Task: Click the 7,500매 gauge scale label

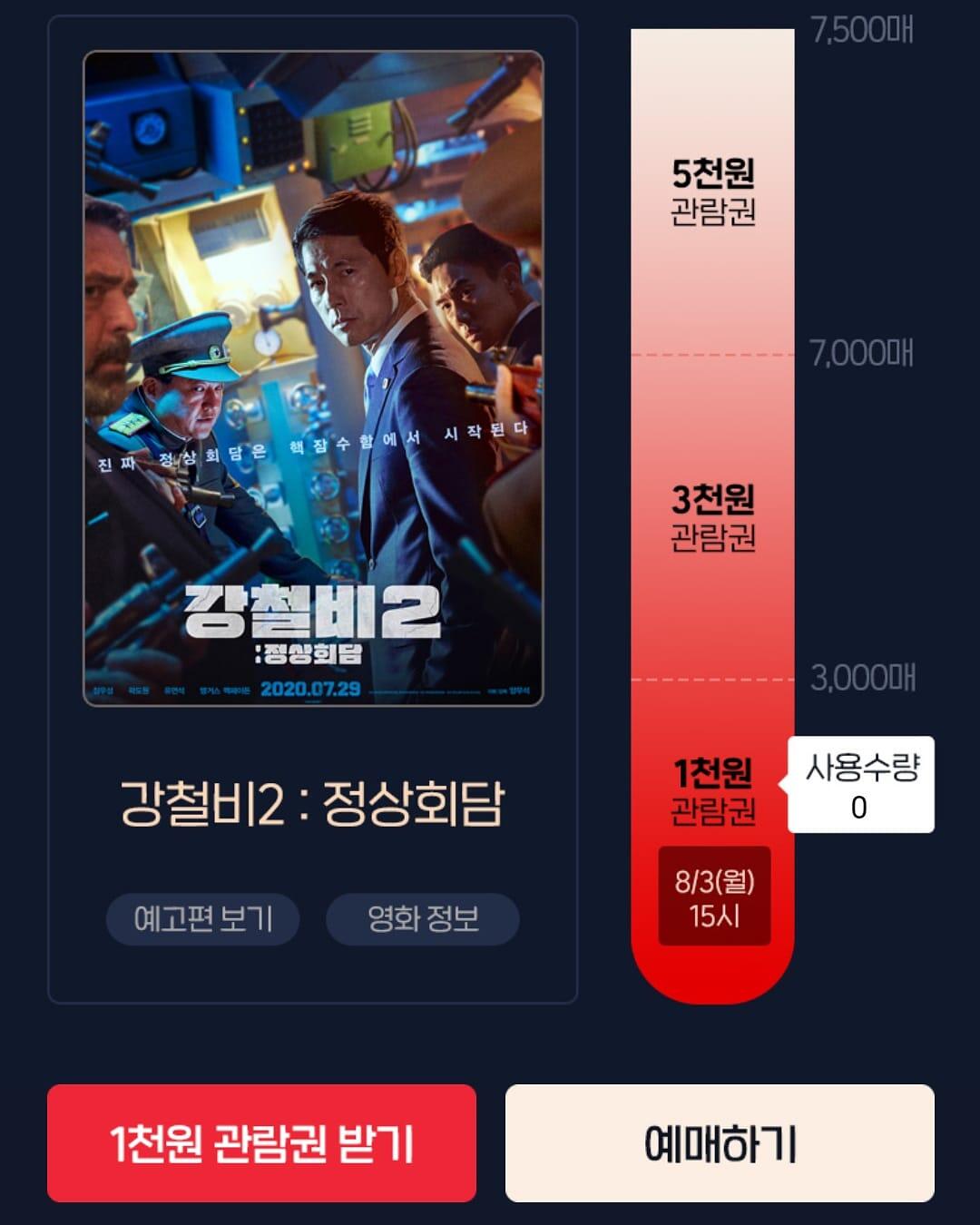Action: tap(862, 30)
